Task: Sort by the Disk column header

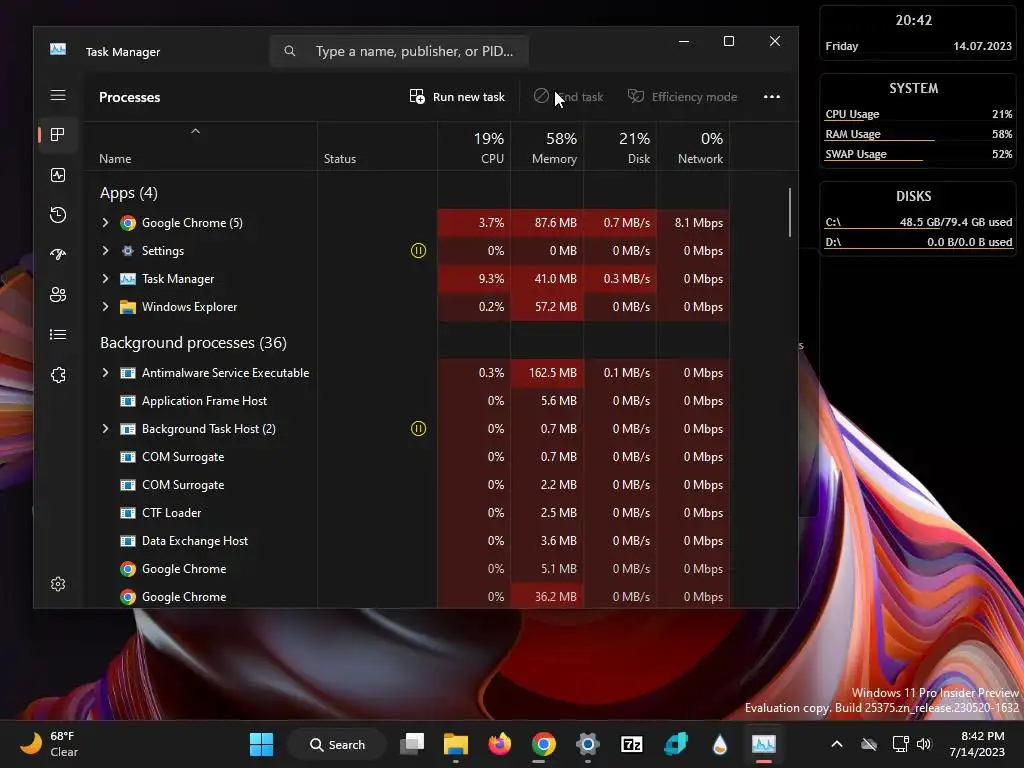Action: click(x=620, y=147)
